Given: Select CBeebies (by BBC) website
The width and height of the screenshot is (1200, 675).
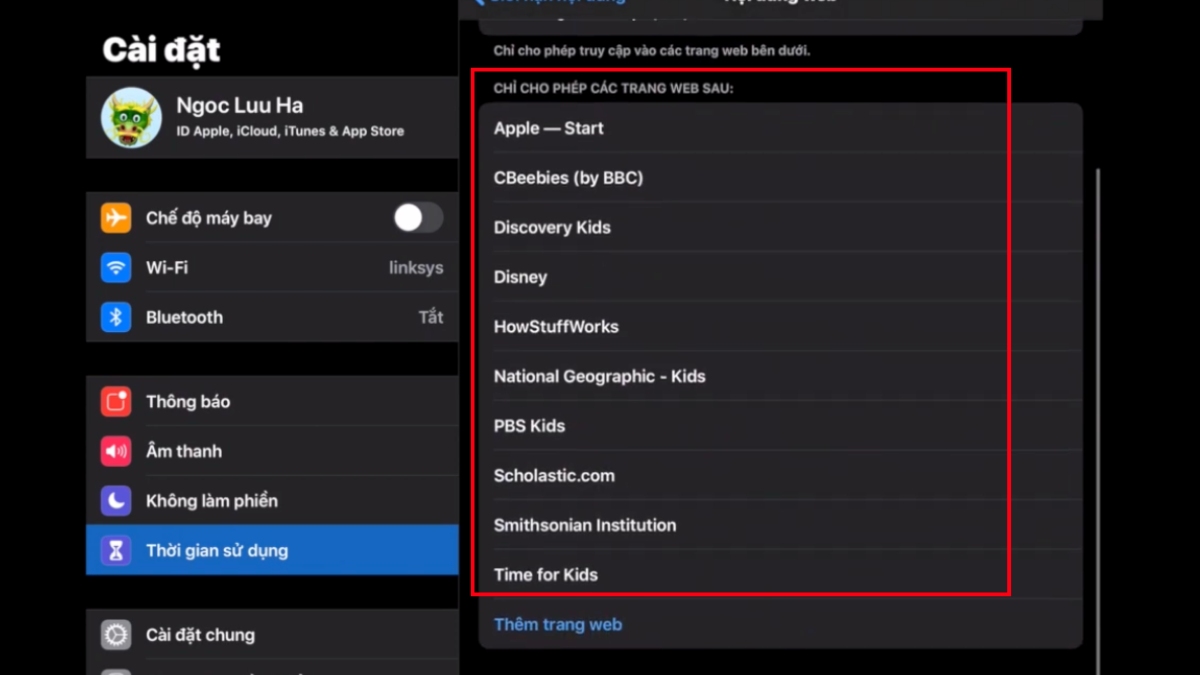Looking at the screenshot, I should coord(781,178).
